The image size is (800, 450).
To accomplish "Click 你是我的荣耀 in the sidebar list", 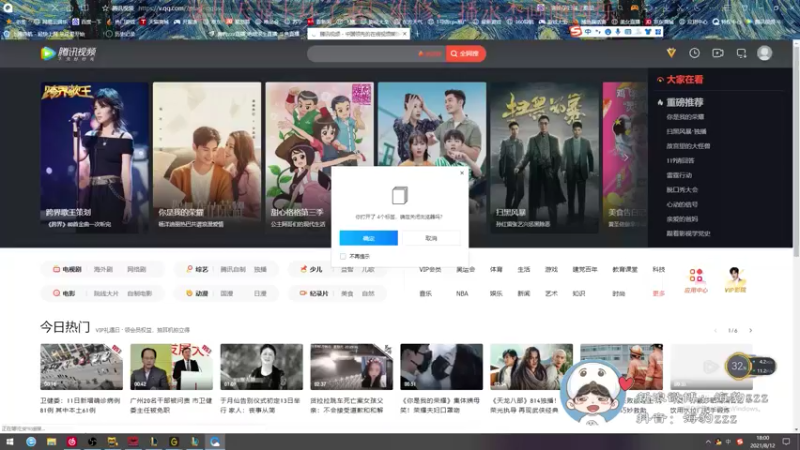I will pos(685,117).
